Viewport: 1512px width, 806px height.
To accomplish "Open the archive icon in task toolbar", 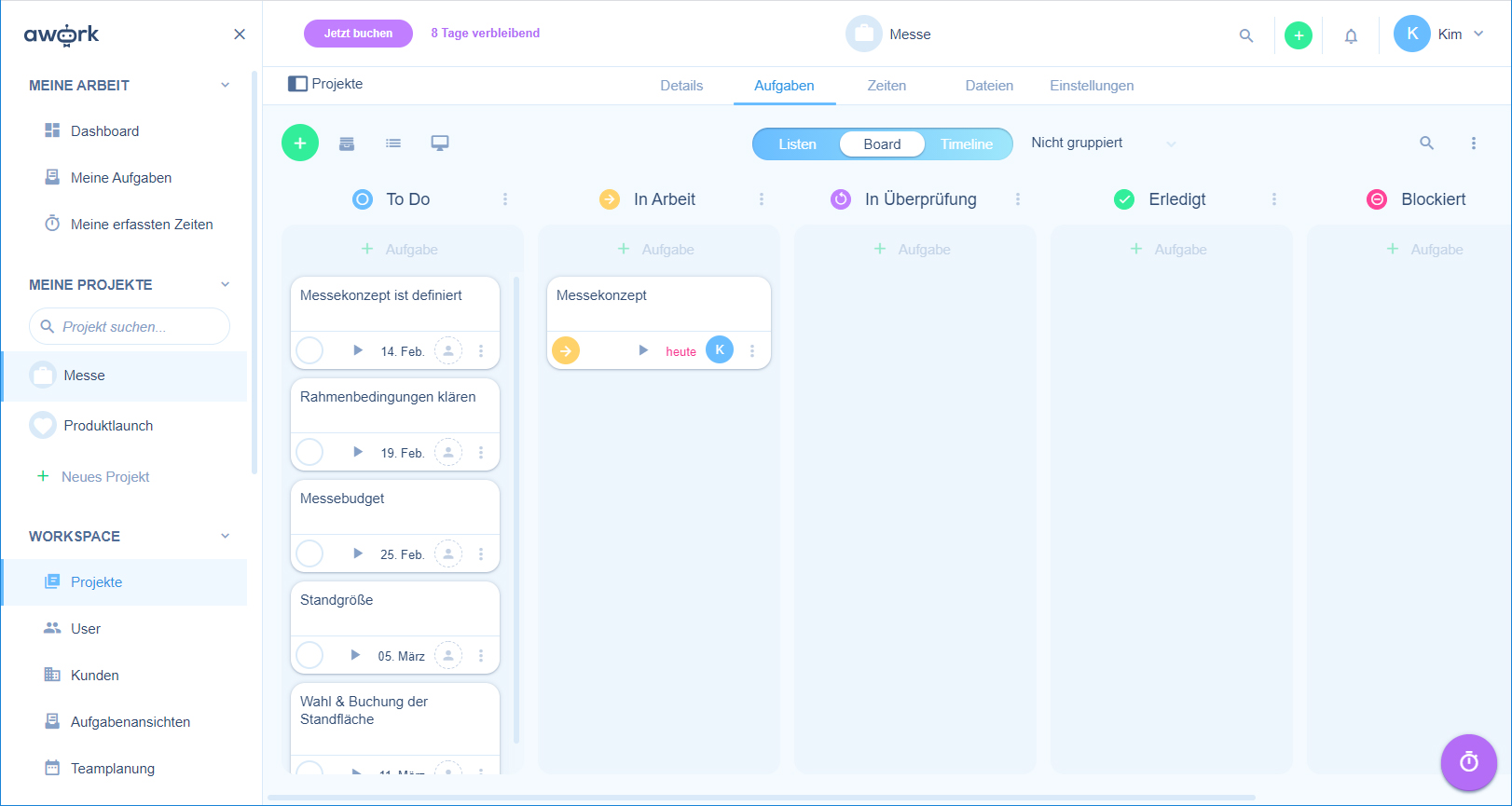I will (347, 143).
